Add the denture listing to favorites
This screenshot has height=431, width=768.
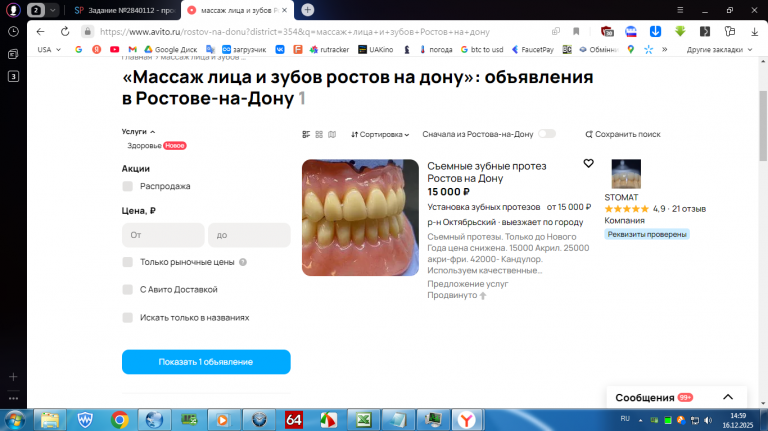[588, 164]
